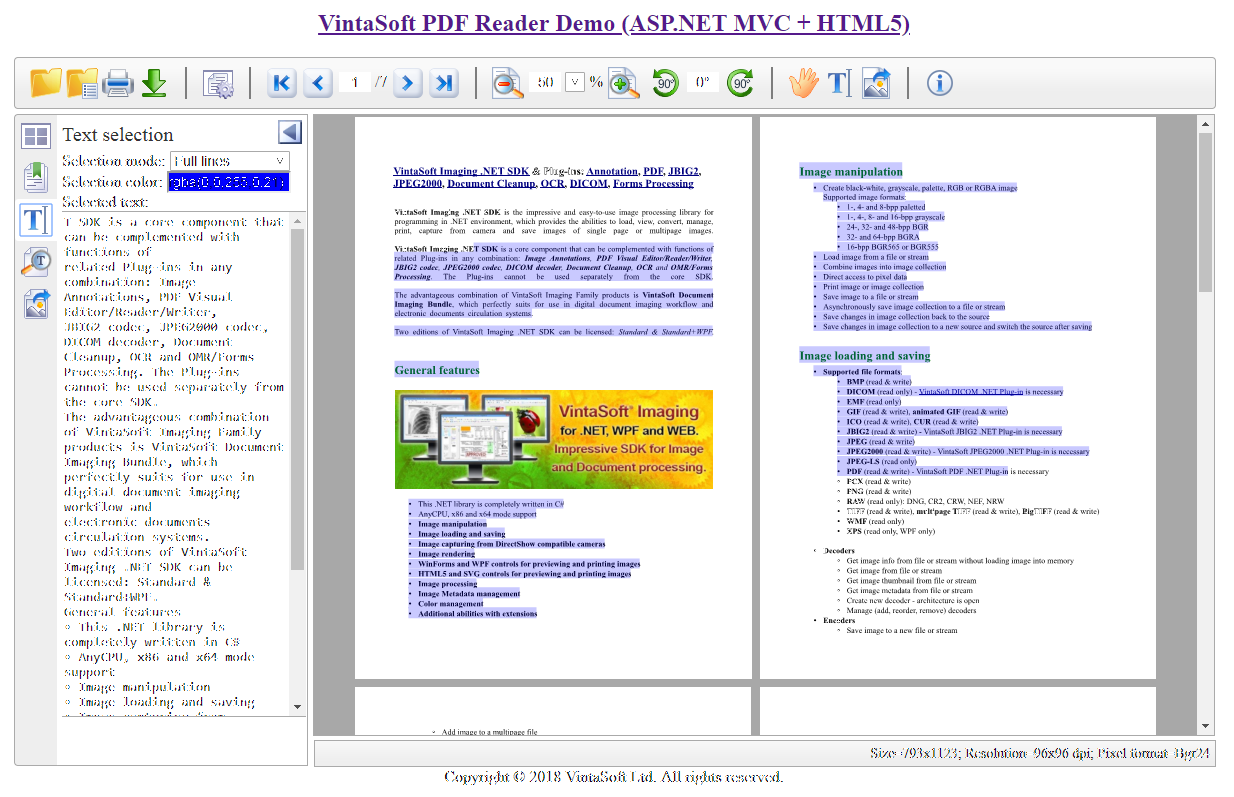Click inside the Selected text box

click(175, 463)
